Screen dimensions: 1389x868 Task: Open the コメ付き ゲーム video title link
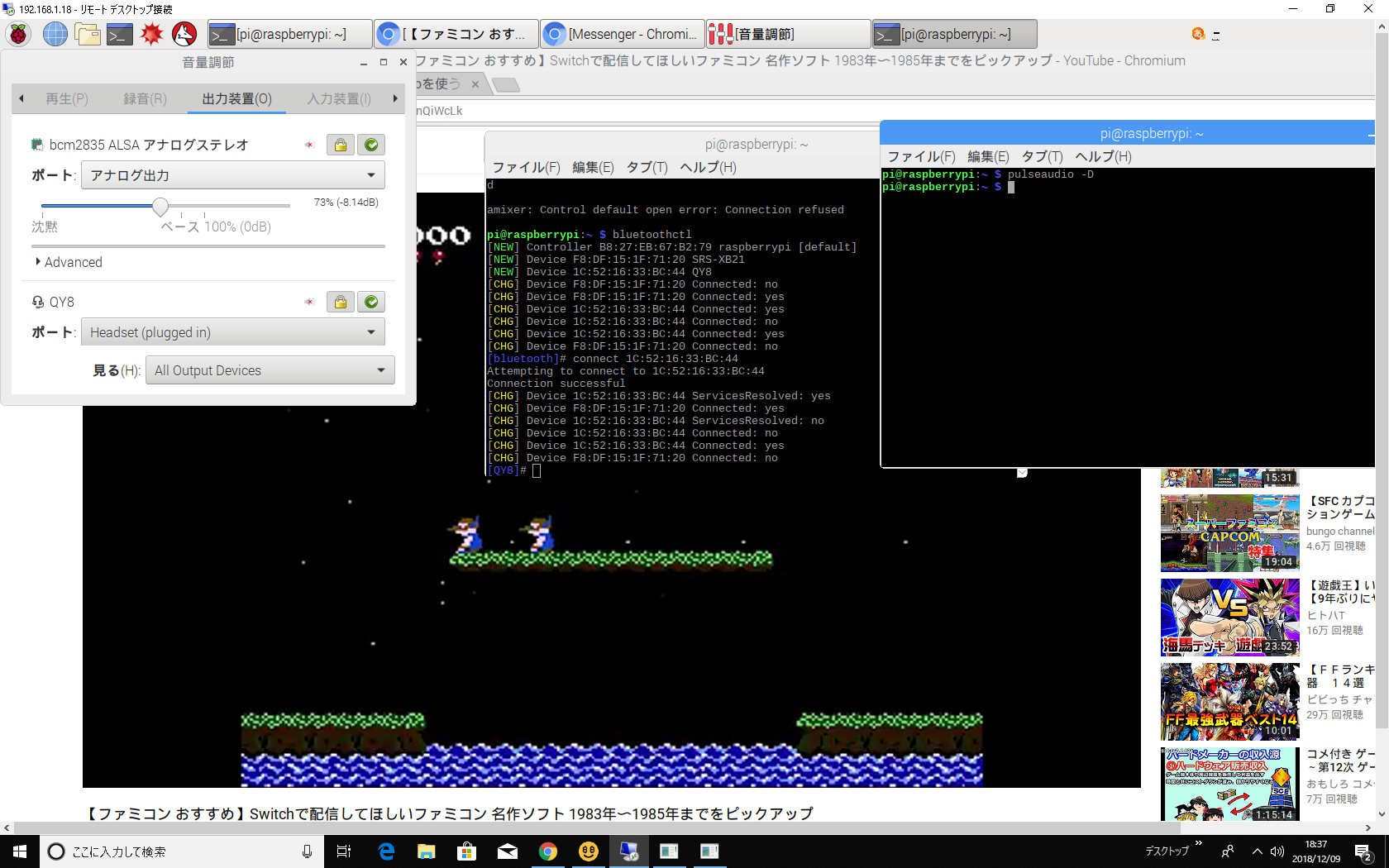(x=1340, y=761)
